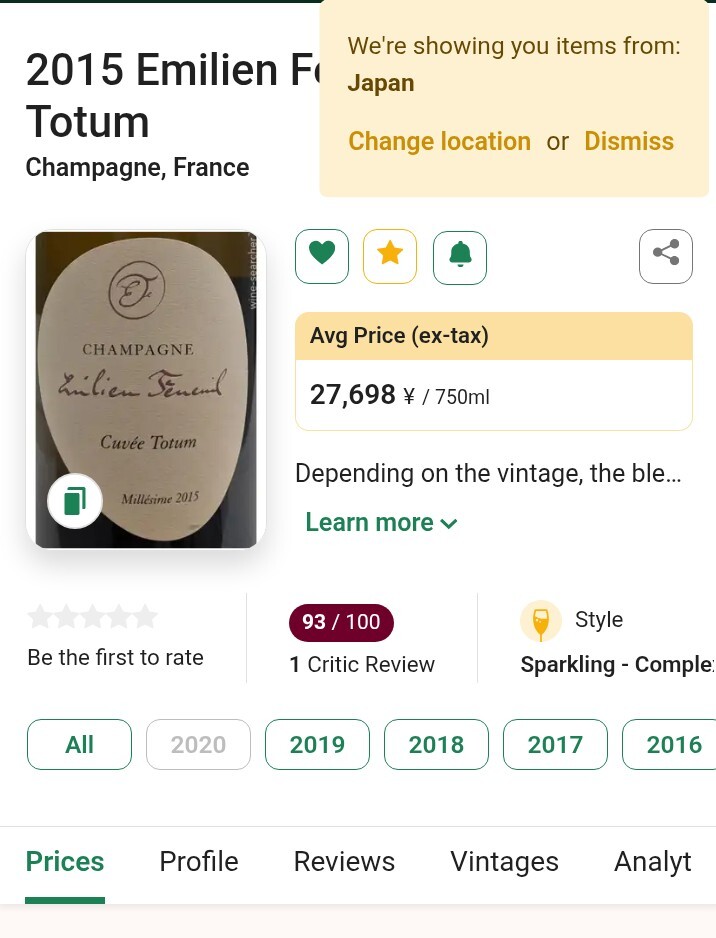Open the champagne bottle label thumbnail

pos(146,390)
